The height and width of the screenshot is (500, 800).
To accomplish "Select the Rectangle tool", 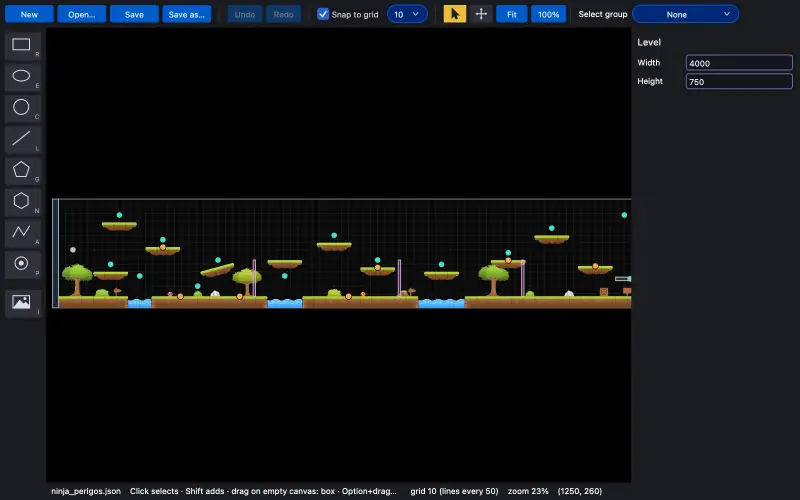I will [23, 45].
